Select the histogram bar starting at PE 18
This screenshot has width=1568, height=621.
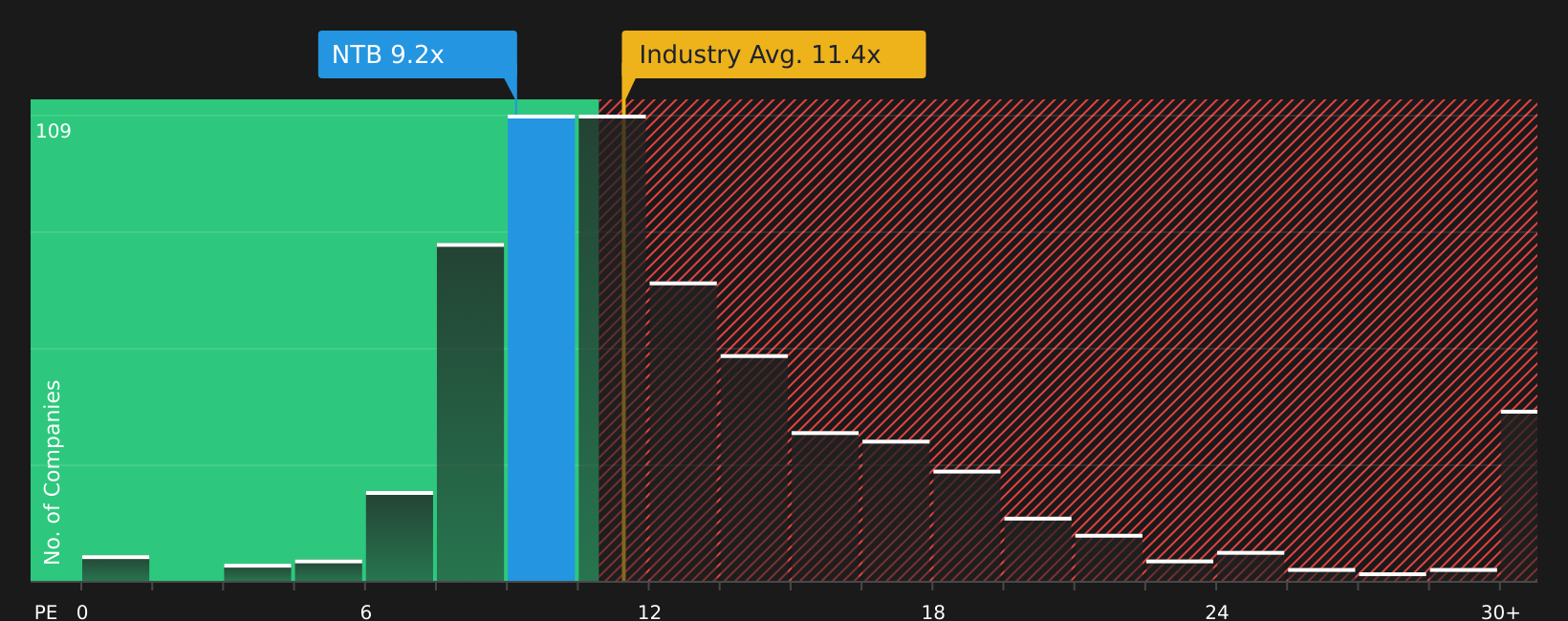967,525
